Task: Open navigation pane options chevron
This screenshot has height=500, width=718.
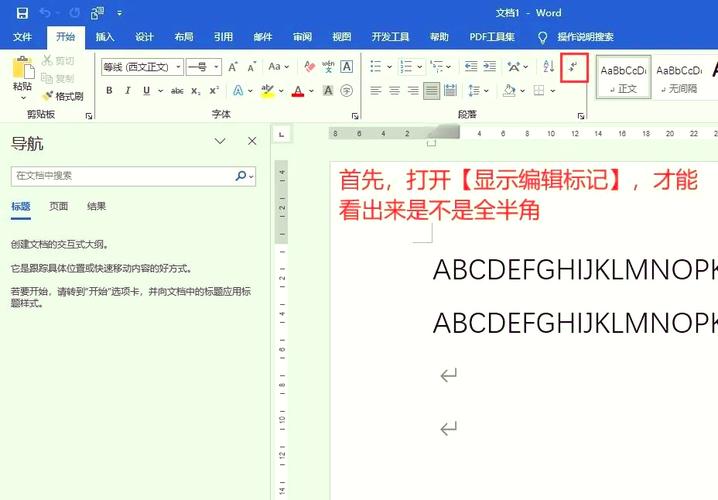Action: pos(220,141)
